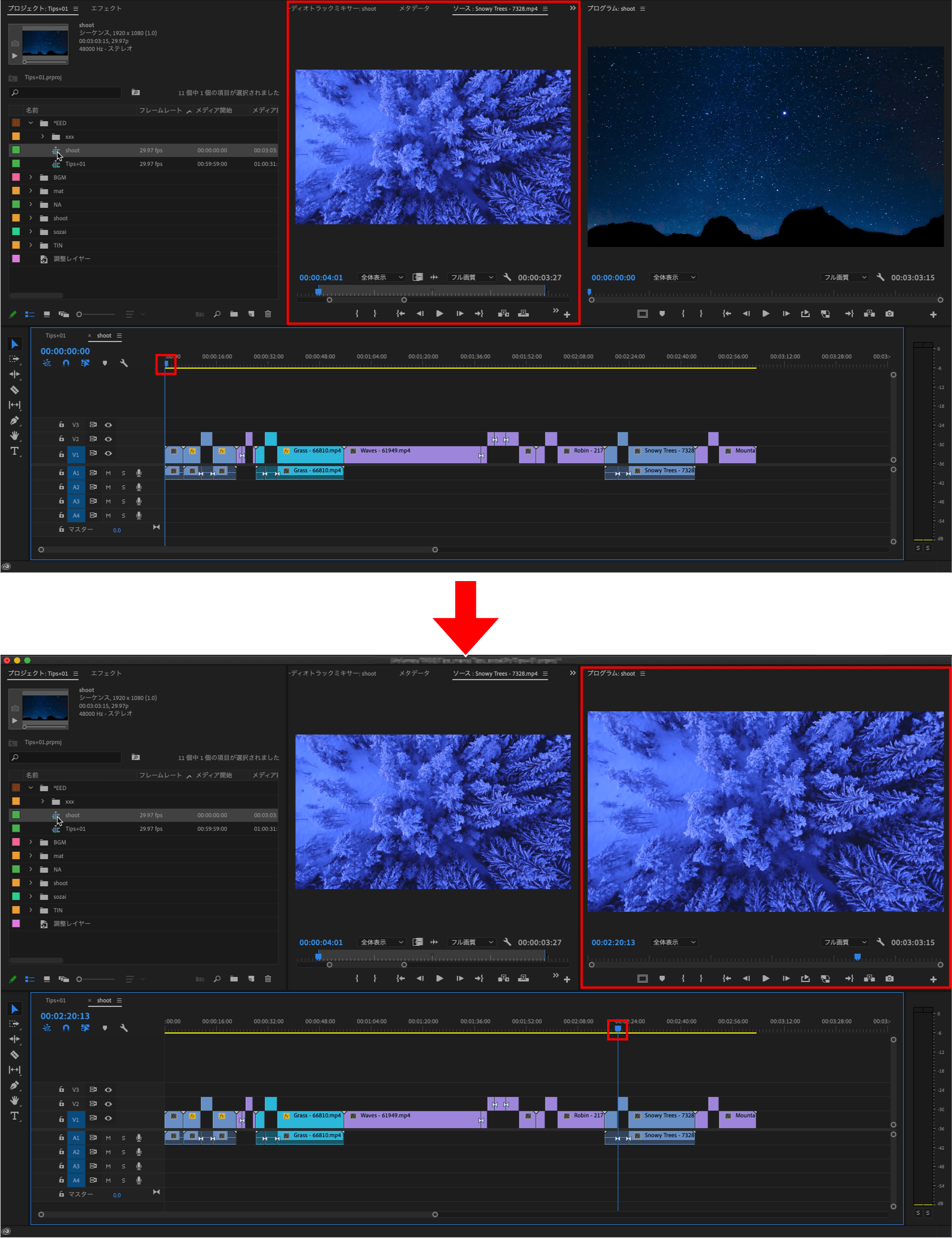The width and height of the screenshot is (952, 1238).
Task: Toggle program safe margins, upper screenshot
Action: (643, 314)
